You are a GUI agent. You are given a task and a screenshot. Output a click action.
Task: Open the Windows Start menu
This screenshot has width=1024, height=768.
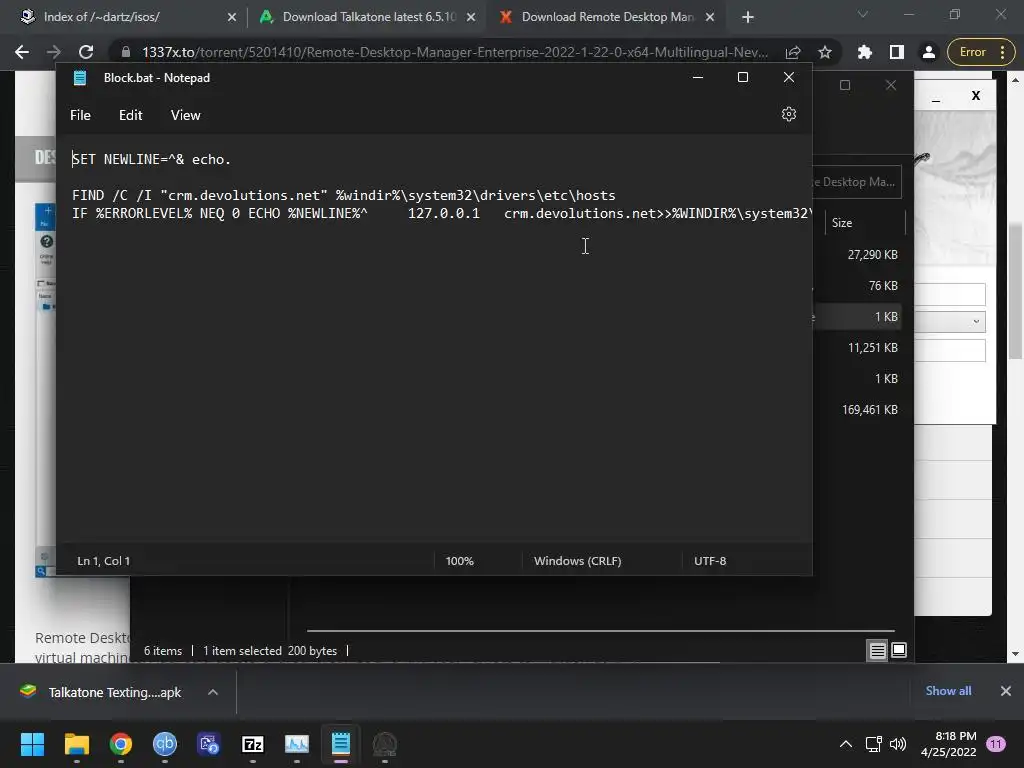(32, 744)
